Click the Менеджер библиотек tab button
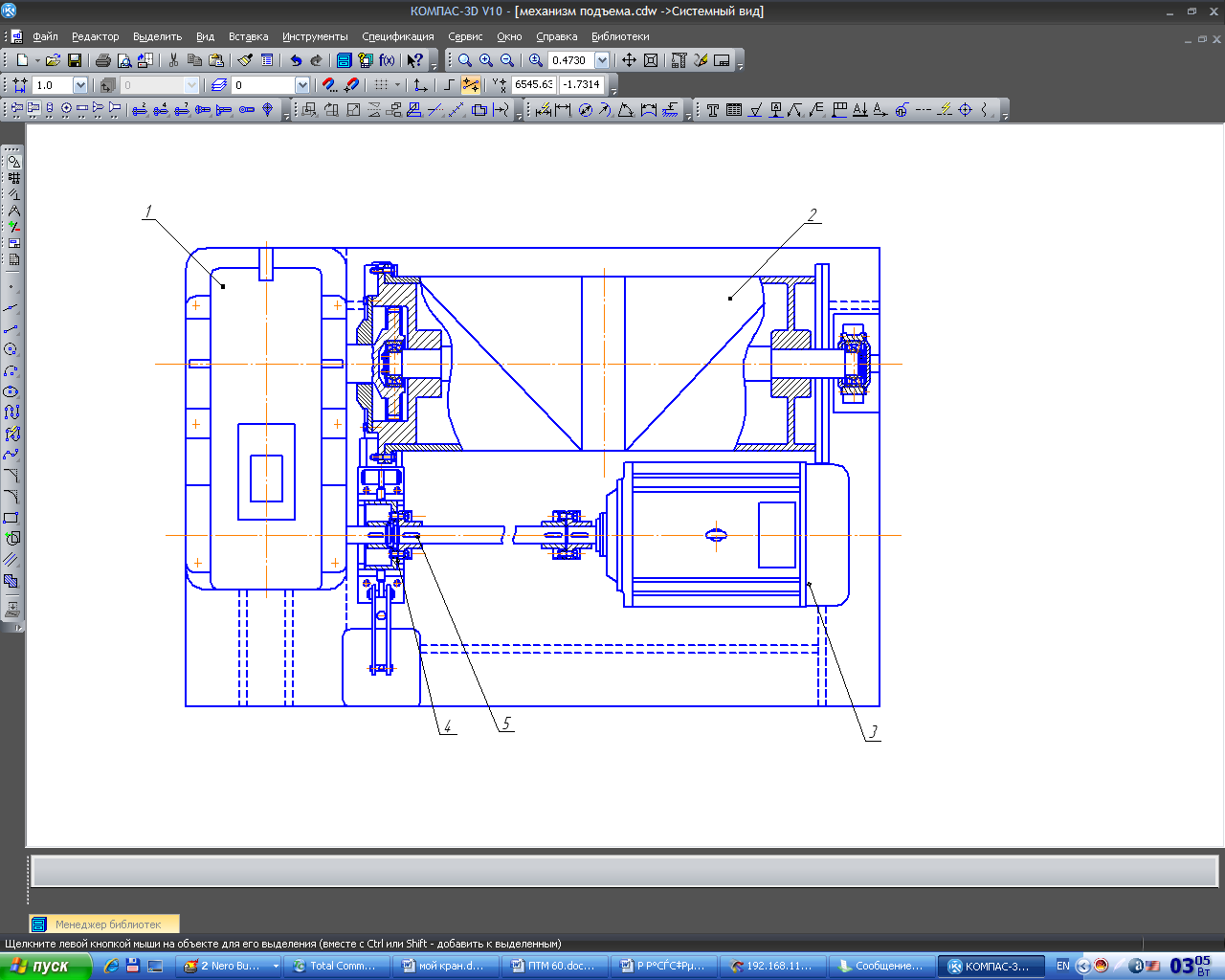Viewport: 1225px width, 980px height. pos(104,924)
